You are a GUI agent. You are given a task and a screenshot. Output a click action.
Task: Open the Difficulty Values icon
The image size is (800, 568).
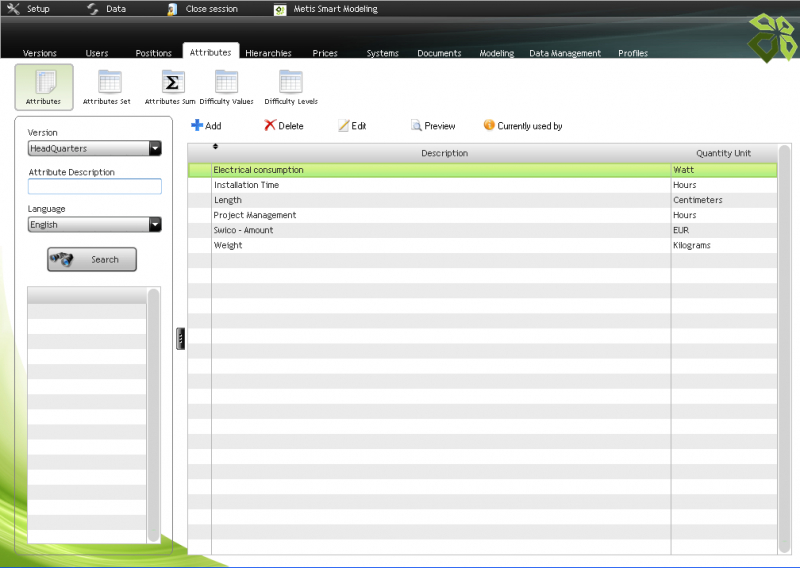pyautogui.click(x=226, y=83)
